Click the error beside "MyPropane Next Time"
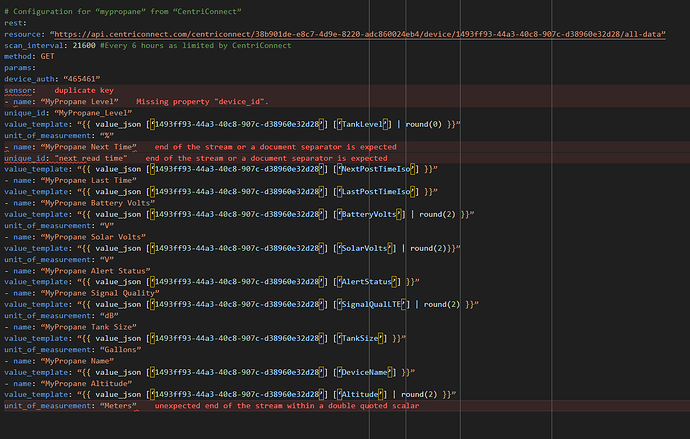 [x=275, y=147]
